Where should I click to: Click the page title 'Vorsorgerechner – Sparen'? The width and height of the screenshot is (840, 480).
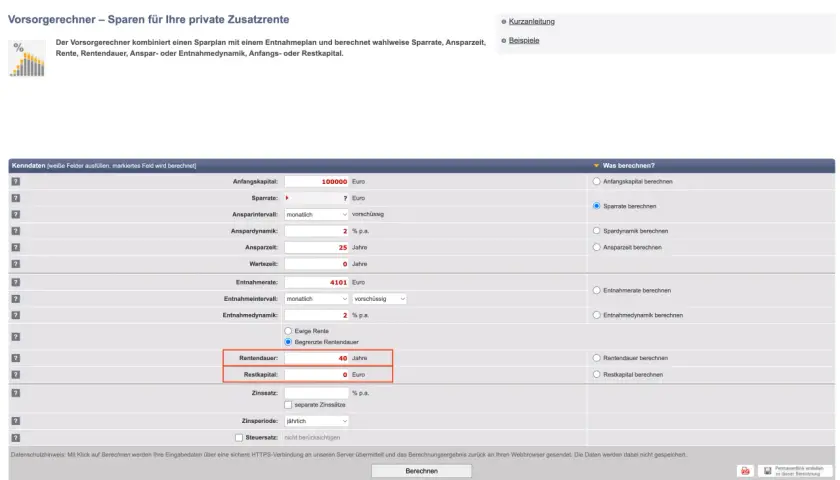(x=148, y=19)
